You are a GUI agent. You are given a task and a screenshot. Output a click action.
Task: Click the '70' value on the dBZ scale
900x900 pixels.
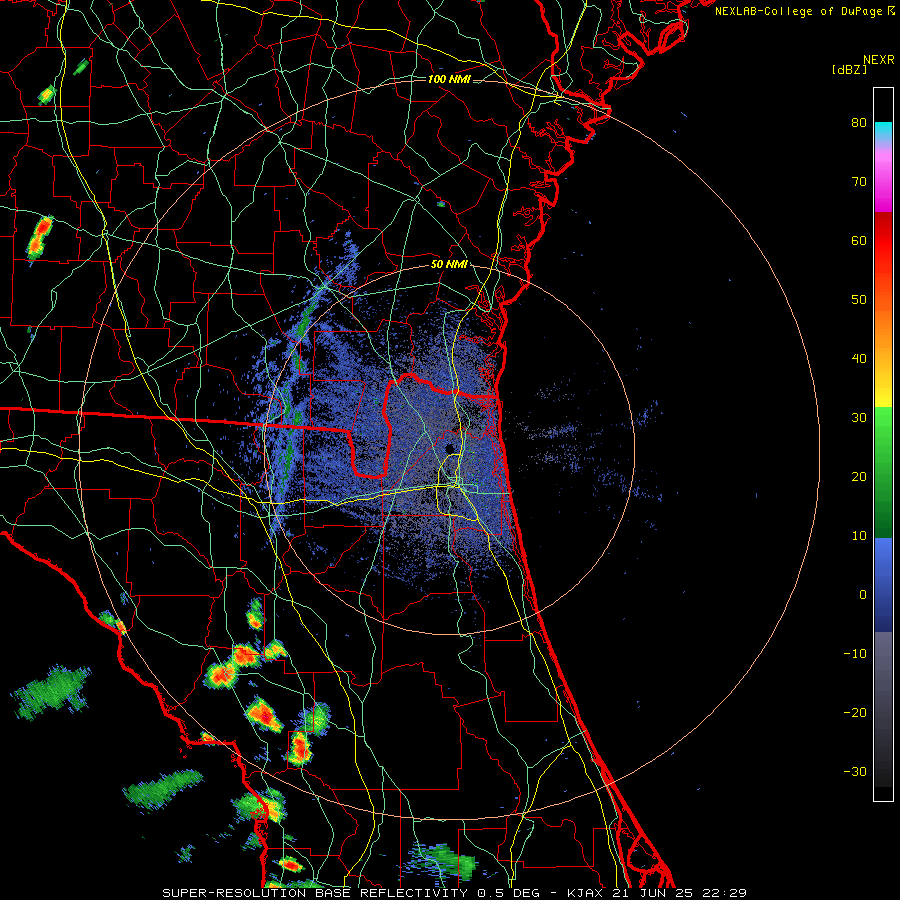859,182
